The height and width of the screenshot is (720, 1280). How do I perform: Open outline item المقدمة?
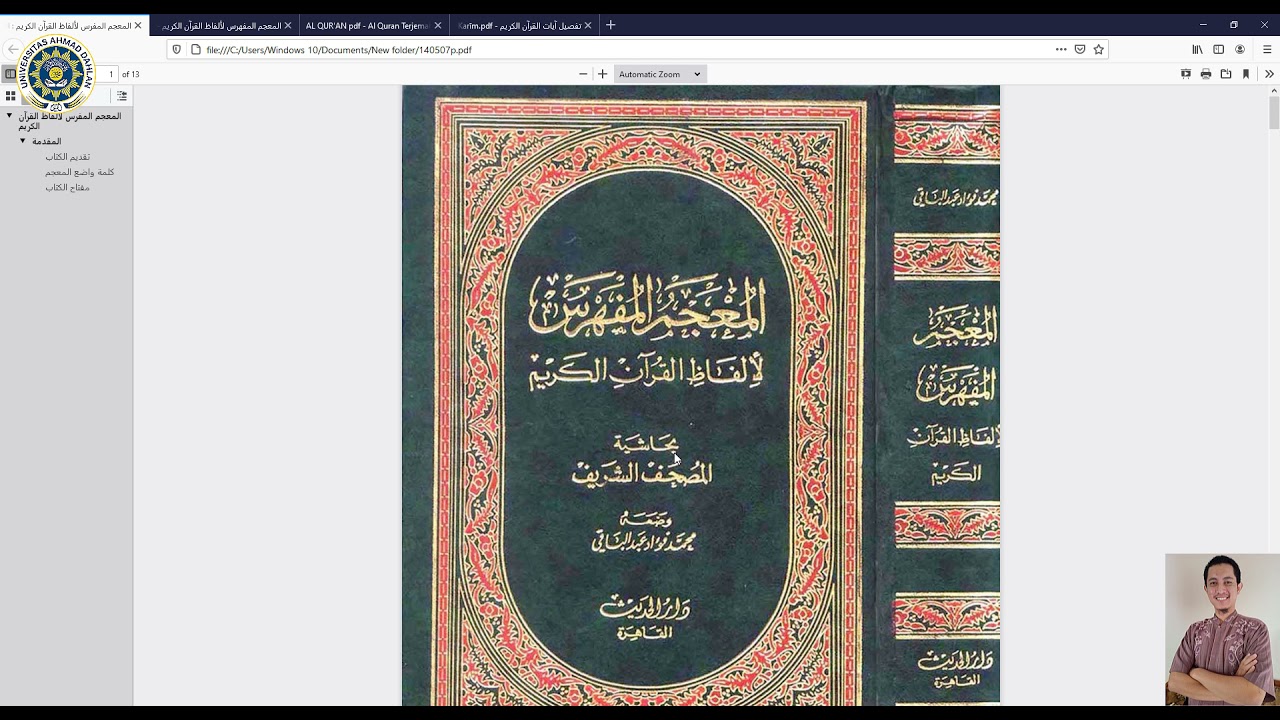pyautogui.click(x=46, y=142)
